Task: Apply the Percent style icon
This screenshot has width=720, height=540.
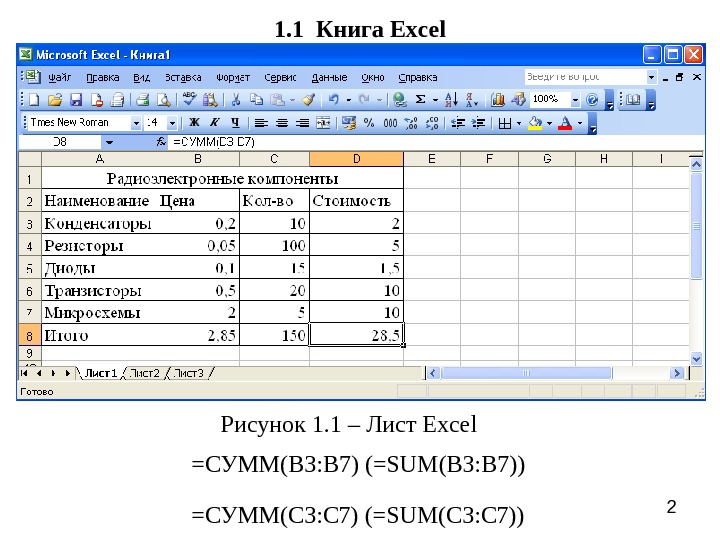Action: coord(369,123)
